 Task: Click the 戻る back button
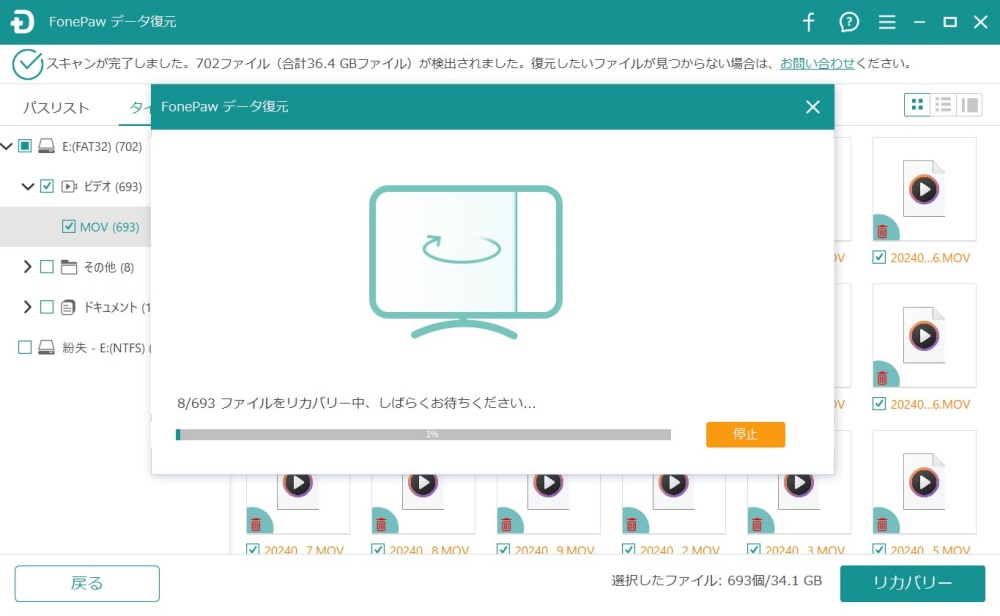point(87,583)
